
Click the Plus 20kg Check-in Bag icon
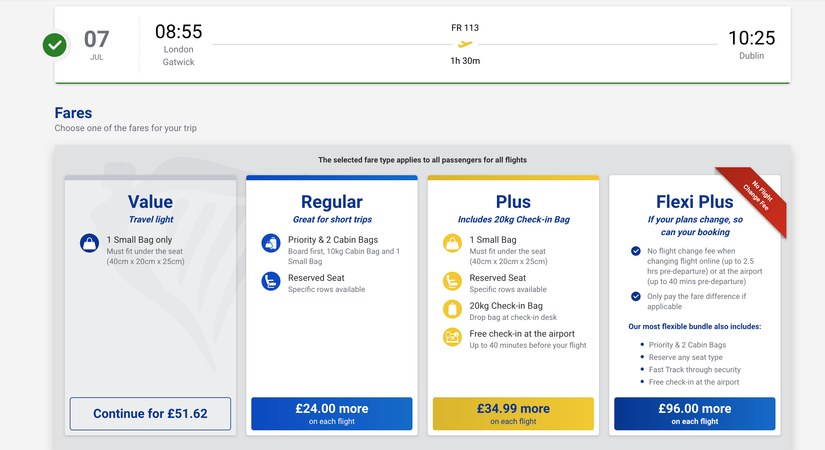tap(452, 309)
